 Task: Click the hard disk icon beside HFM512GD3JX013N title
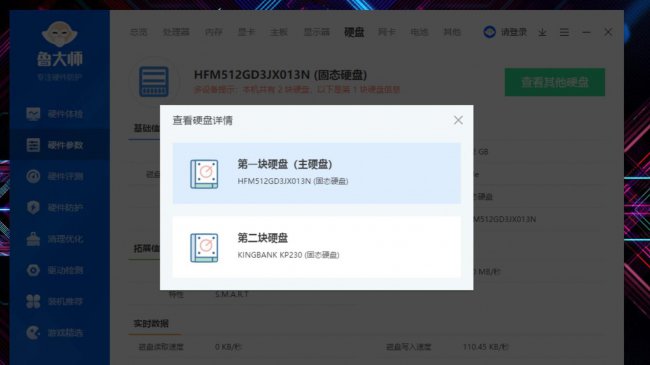tap(154, 81)
